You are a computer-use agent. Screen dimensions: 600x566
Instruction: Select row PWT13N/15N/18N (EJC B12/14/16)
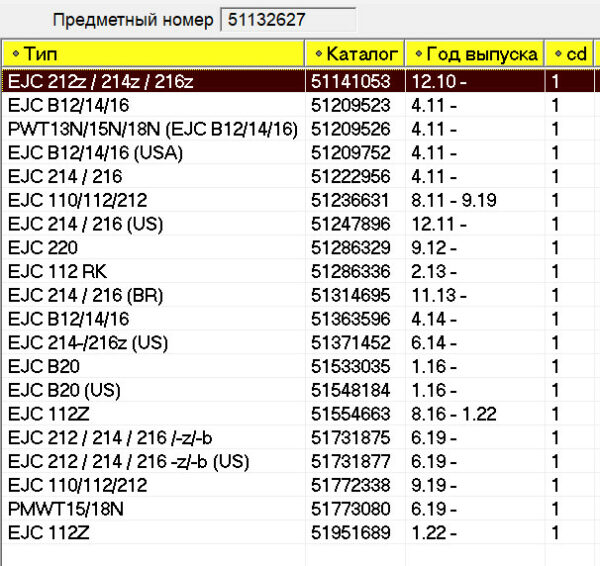pyautogui.click(x=300, y=129)
